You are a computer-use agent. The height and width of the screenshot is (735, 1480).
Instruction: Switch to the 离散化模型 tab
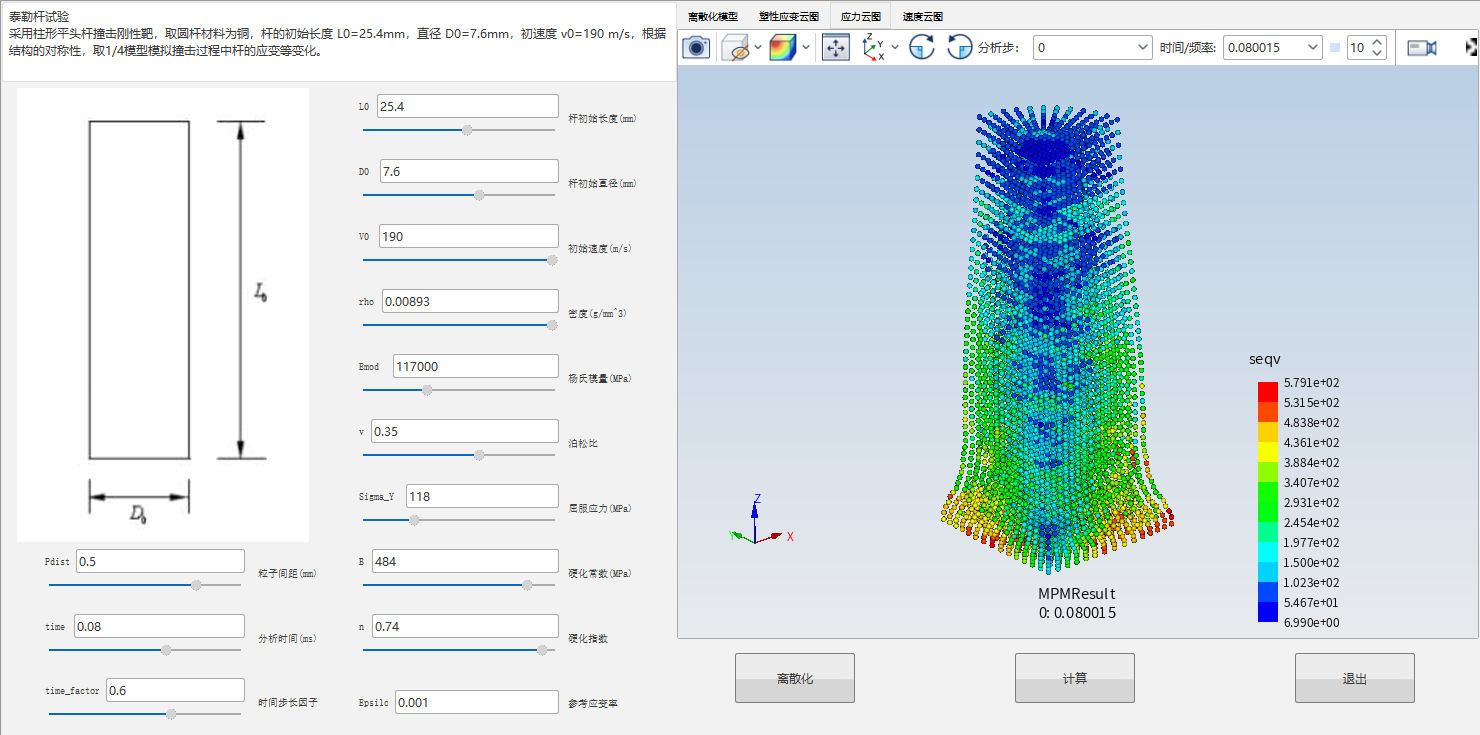[713, 17]
